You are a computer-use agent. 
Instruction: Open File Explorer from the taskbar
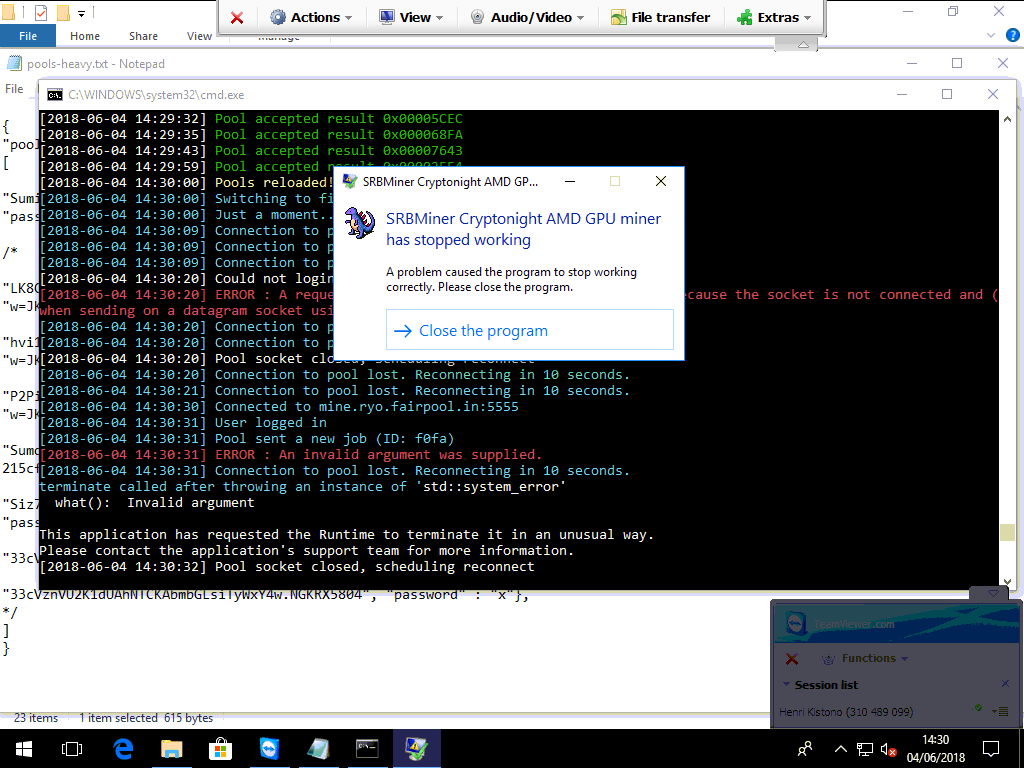click(172, 748)
